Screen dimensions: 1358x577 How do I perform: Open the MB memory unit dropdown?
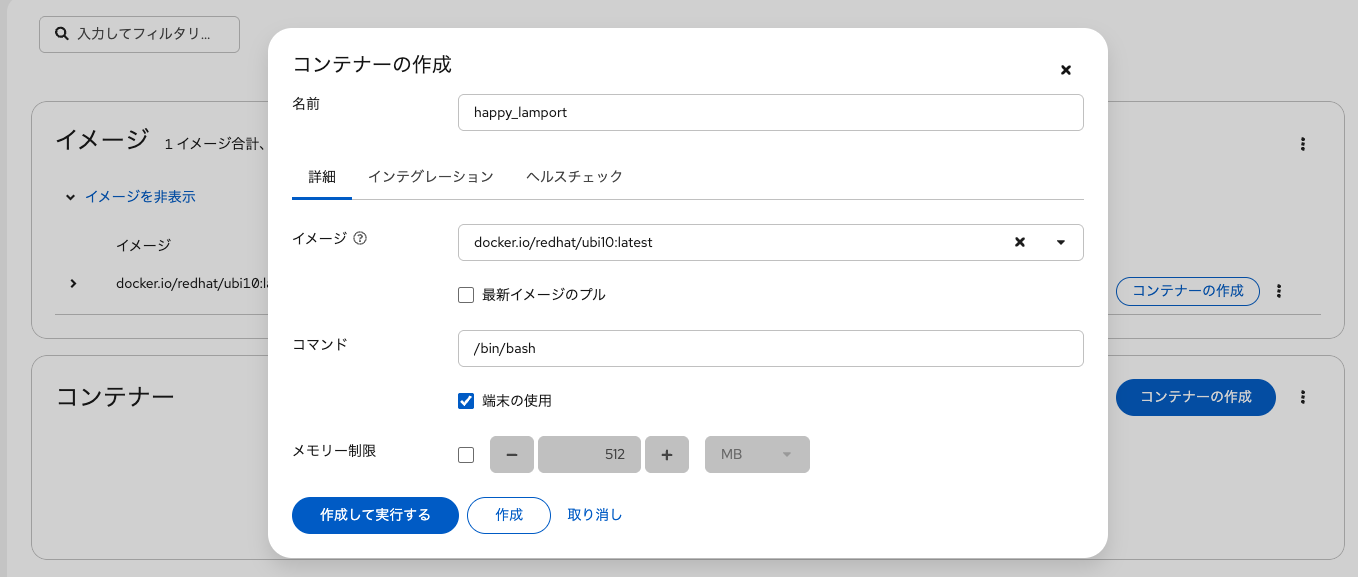click(x=757, y=454)
